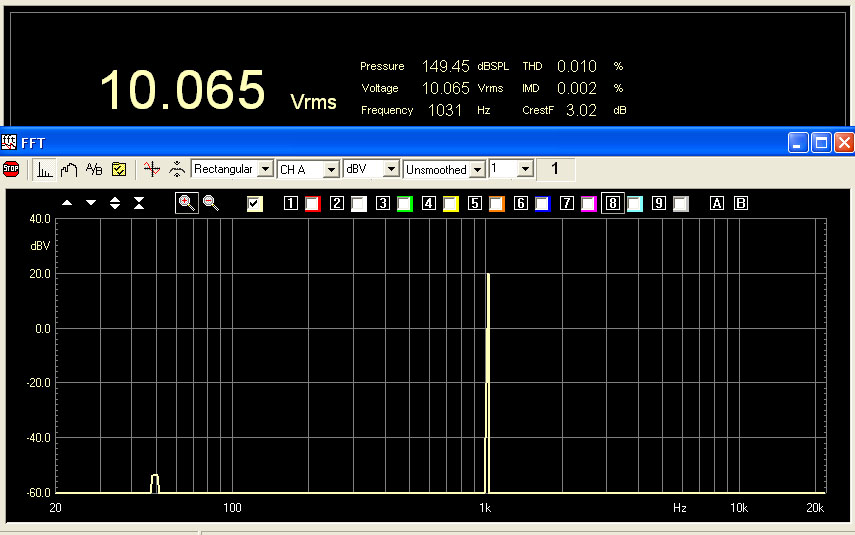
Task: Toggle the checked box left of memory 1
Action: click(x=255, y=204)
